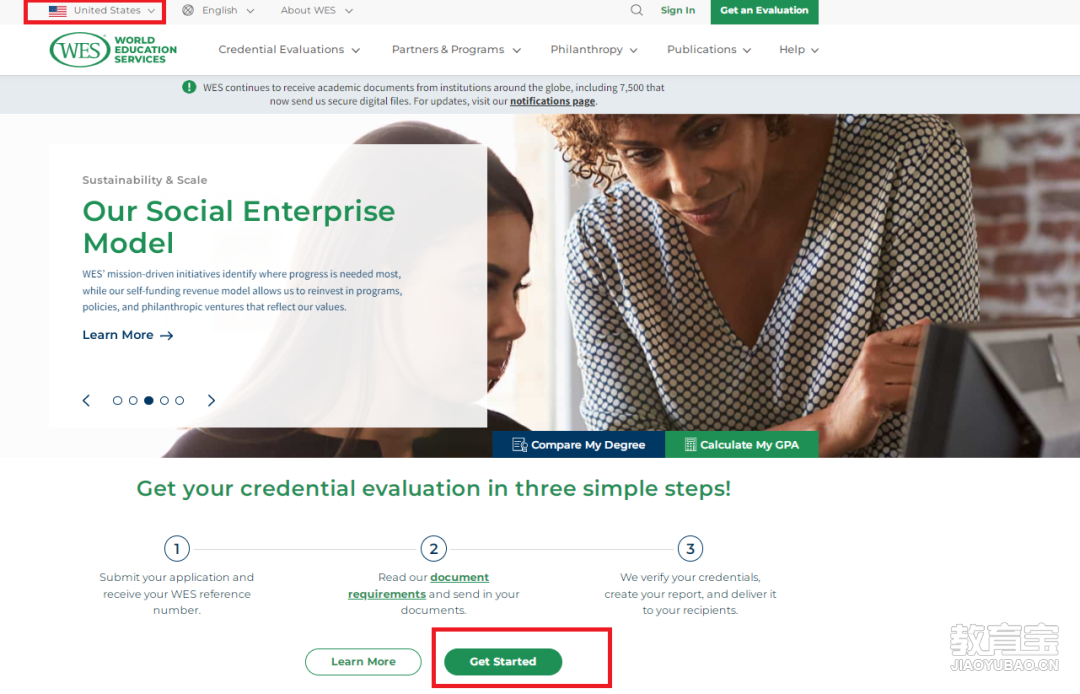This screenshot has width=1080, height=694.
Task: Expand the About WES dropdown
Action: pyautogui.click(x=316, y=10)
